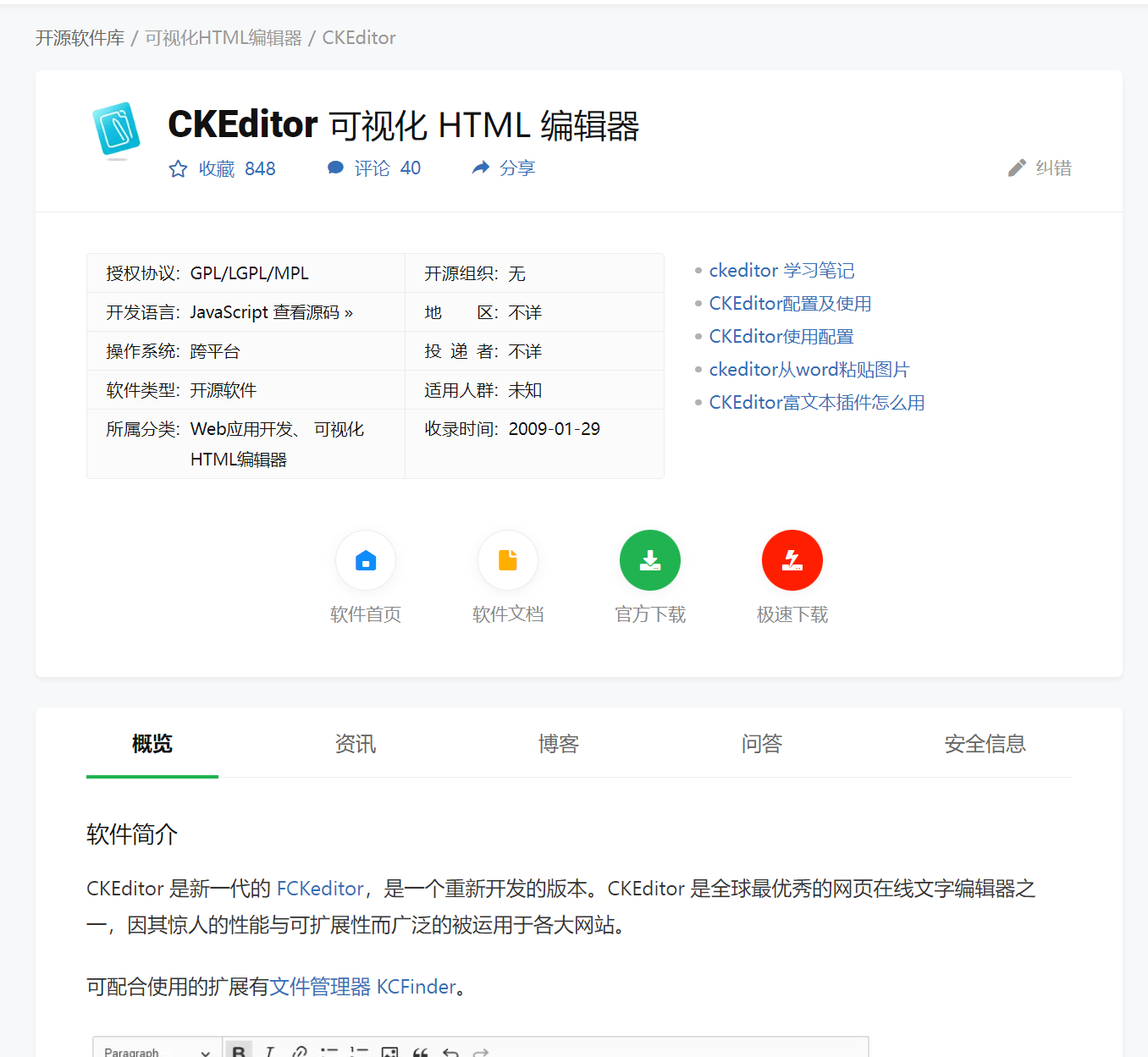
Task: Open the software documentation icon
Action: coord(508,560)
